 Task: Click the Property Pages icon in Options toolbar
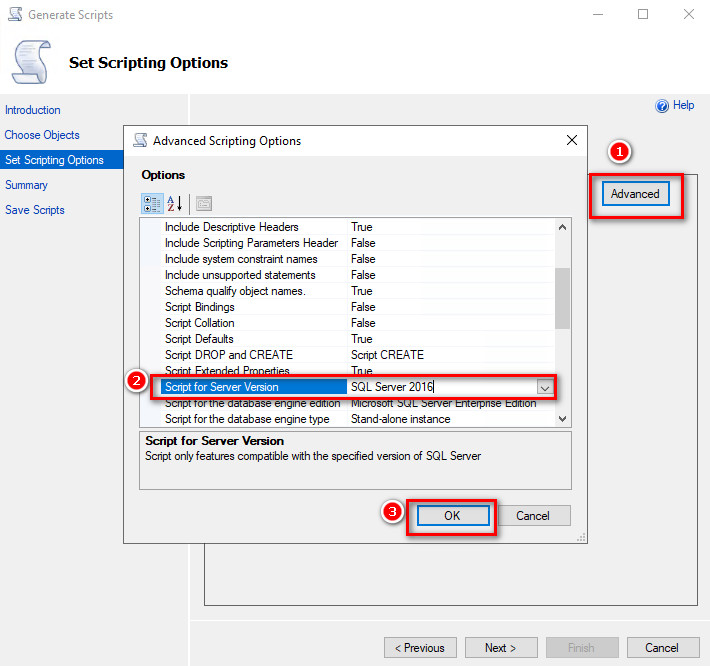[204, 204]
